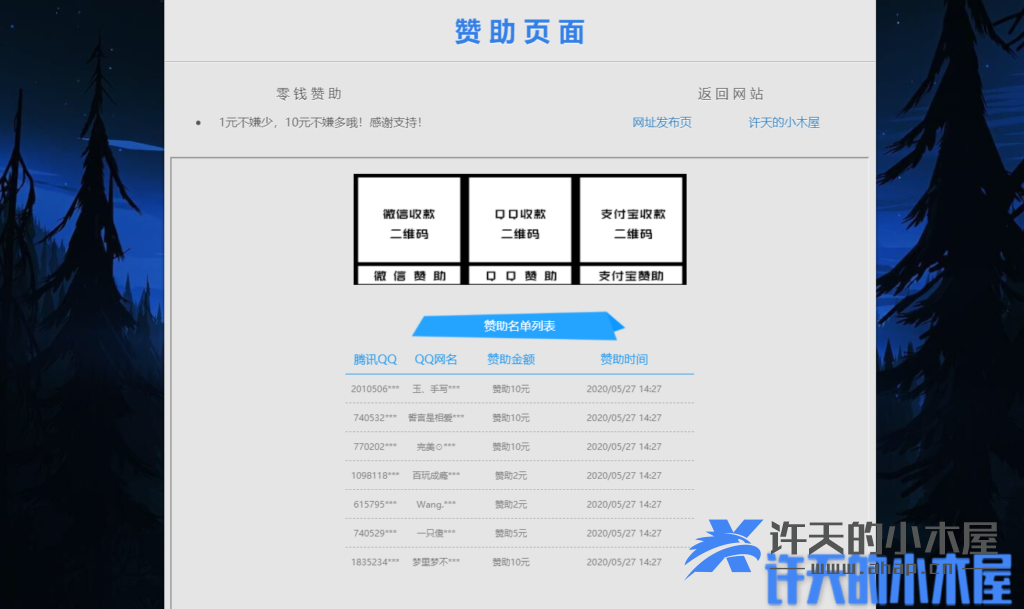Screen dimensions: 1024x609
Task: Click nickname 梦里梦不***
Action: click(436, 562)
